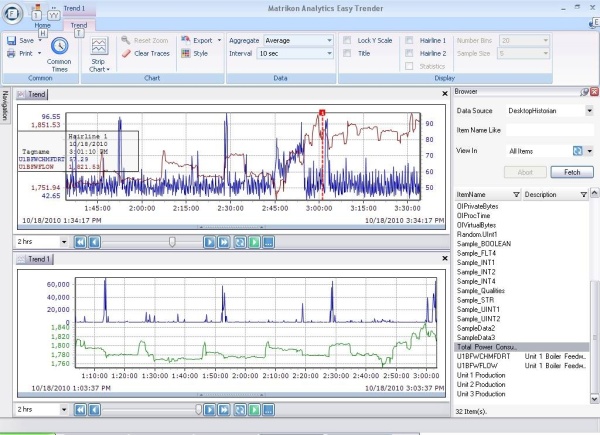600x435 pixels.
Task: Click the lower trend time slider thumb
Action: (198, 409)
